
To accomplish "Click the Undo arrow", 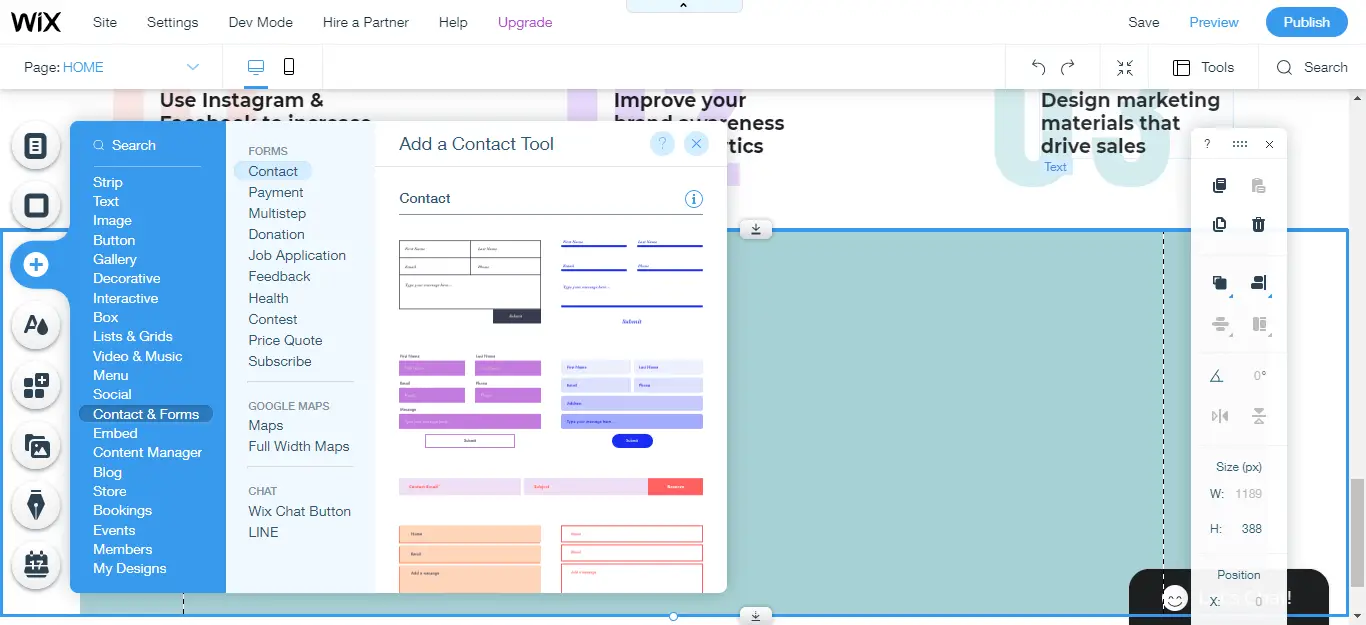I will (1038, 67).
